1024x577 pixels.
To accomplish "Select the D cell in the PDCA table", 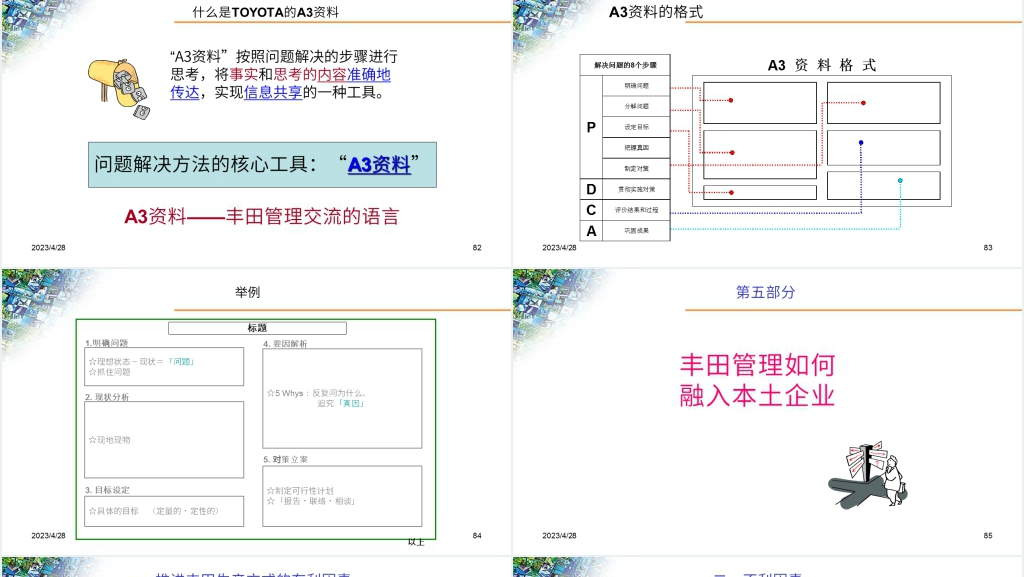I will (591, 189).
